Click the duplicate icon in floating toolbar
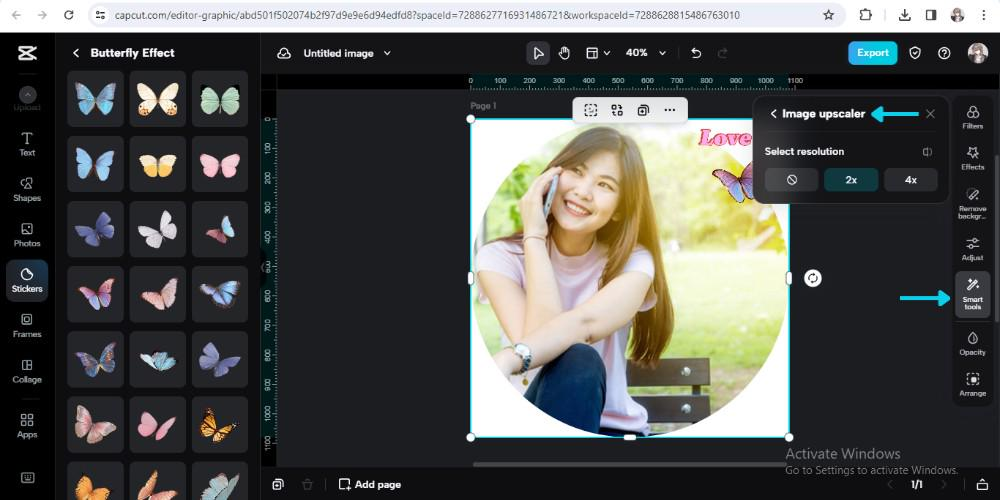The height and width of the screenshot is (500, 1000). click(x=643, y=110)
